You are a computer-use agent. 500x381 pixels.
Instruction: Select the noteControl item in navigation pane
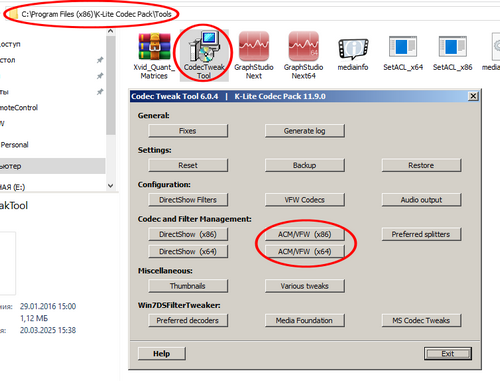(x=19, y=108)
